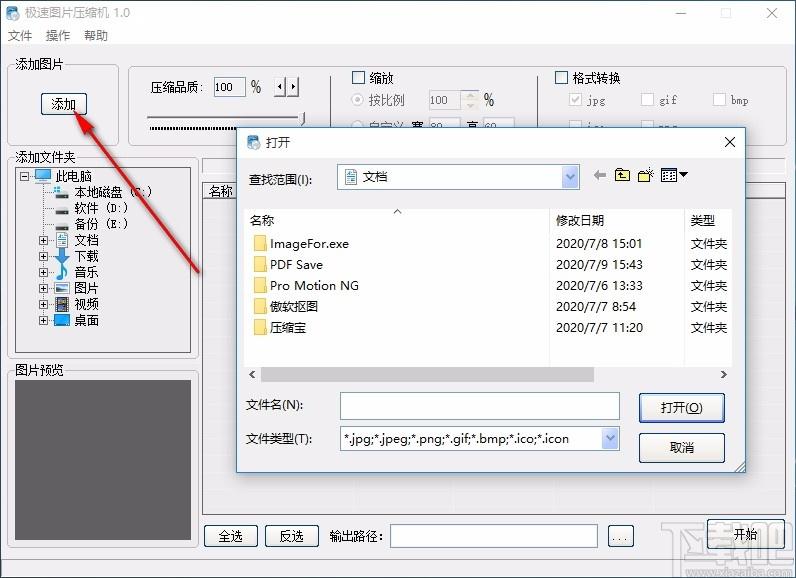Click the 压缩品质 value field
The height and width of the screenshot is (578, 796).
coord(229,87)
